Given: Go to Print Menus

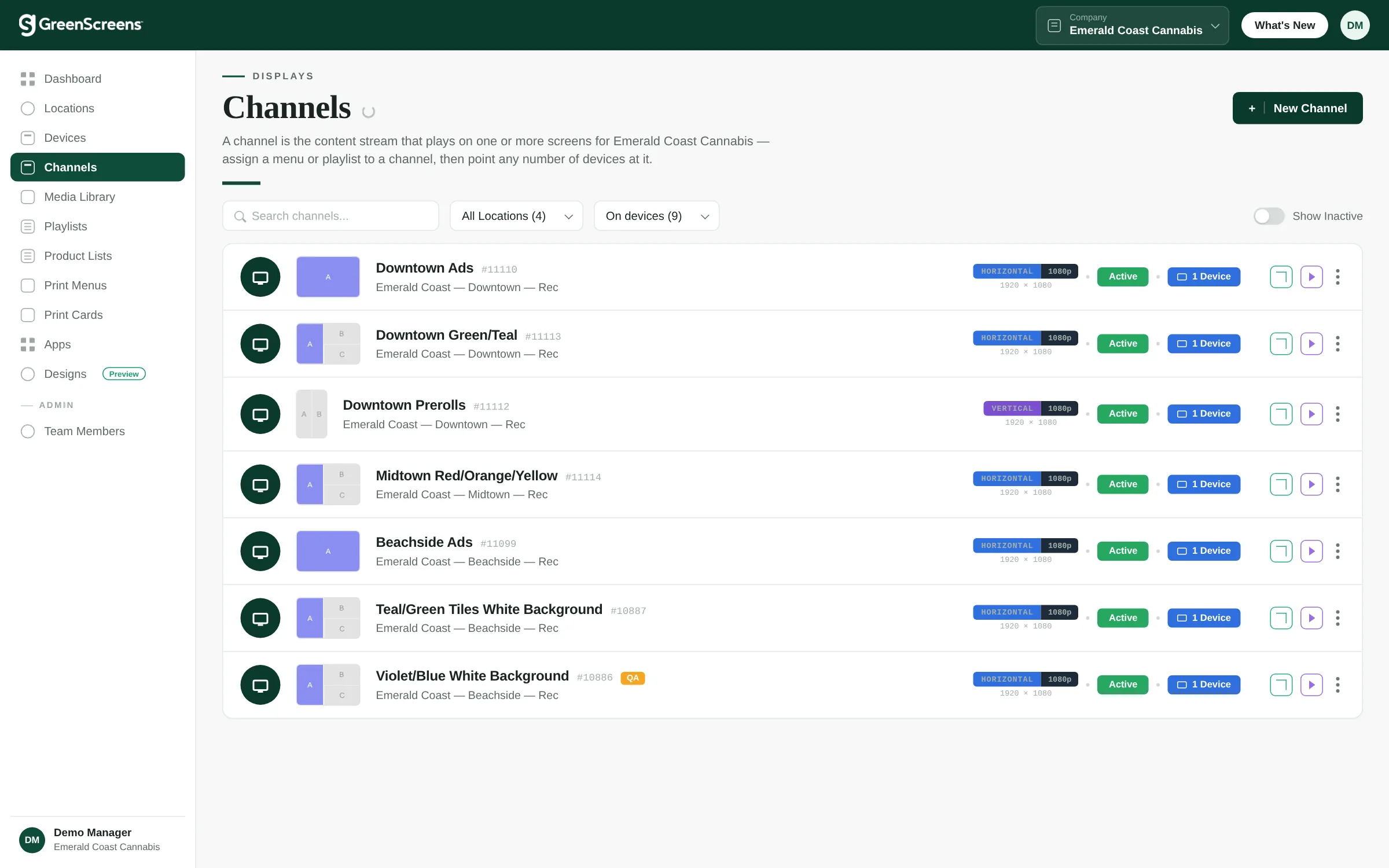Looking at the screenshot, I should 97,285.
